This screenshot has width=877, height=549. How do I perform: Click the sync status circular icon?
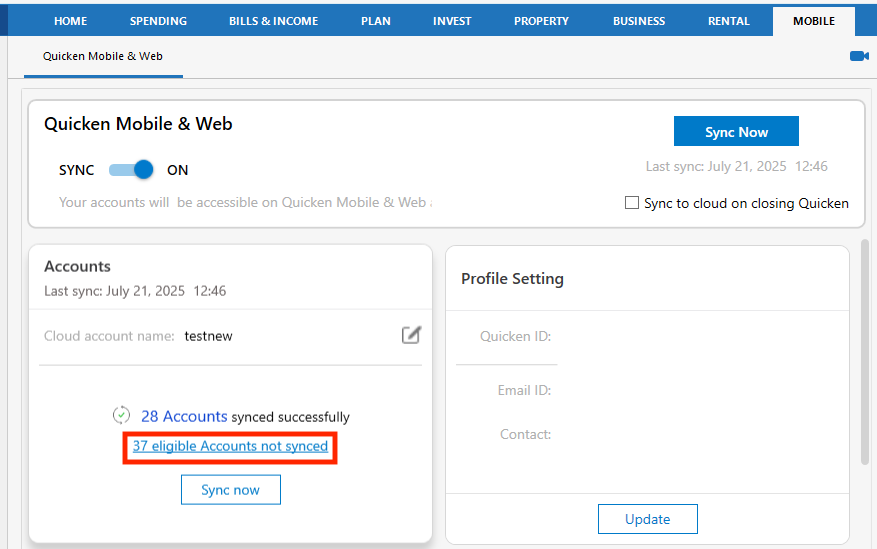point(121,415)
